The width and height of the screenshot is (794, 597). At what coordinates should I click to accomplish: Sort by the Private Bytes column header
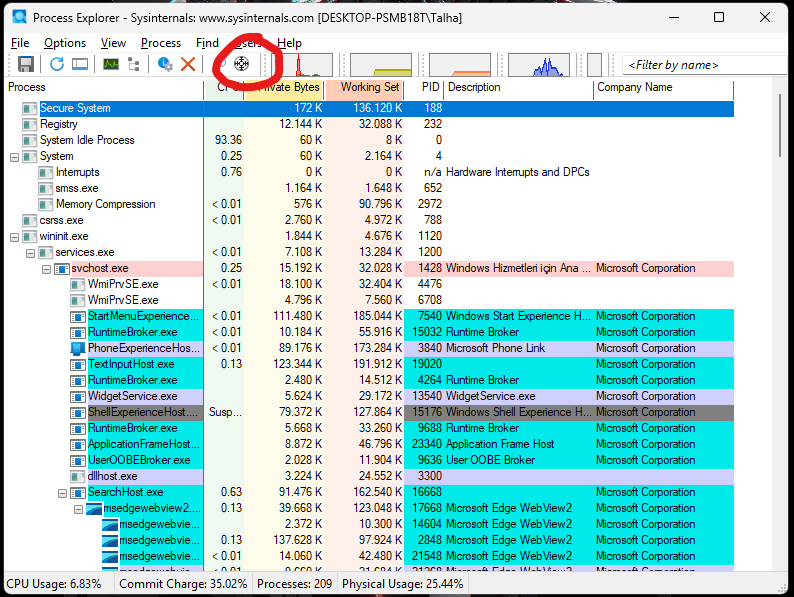tap(284, 87)
